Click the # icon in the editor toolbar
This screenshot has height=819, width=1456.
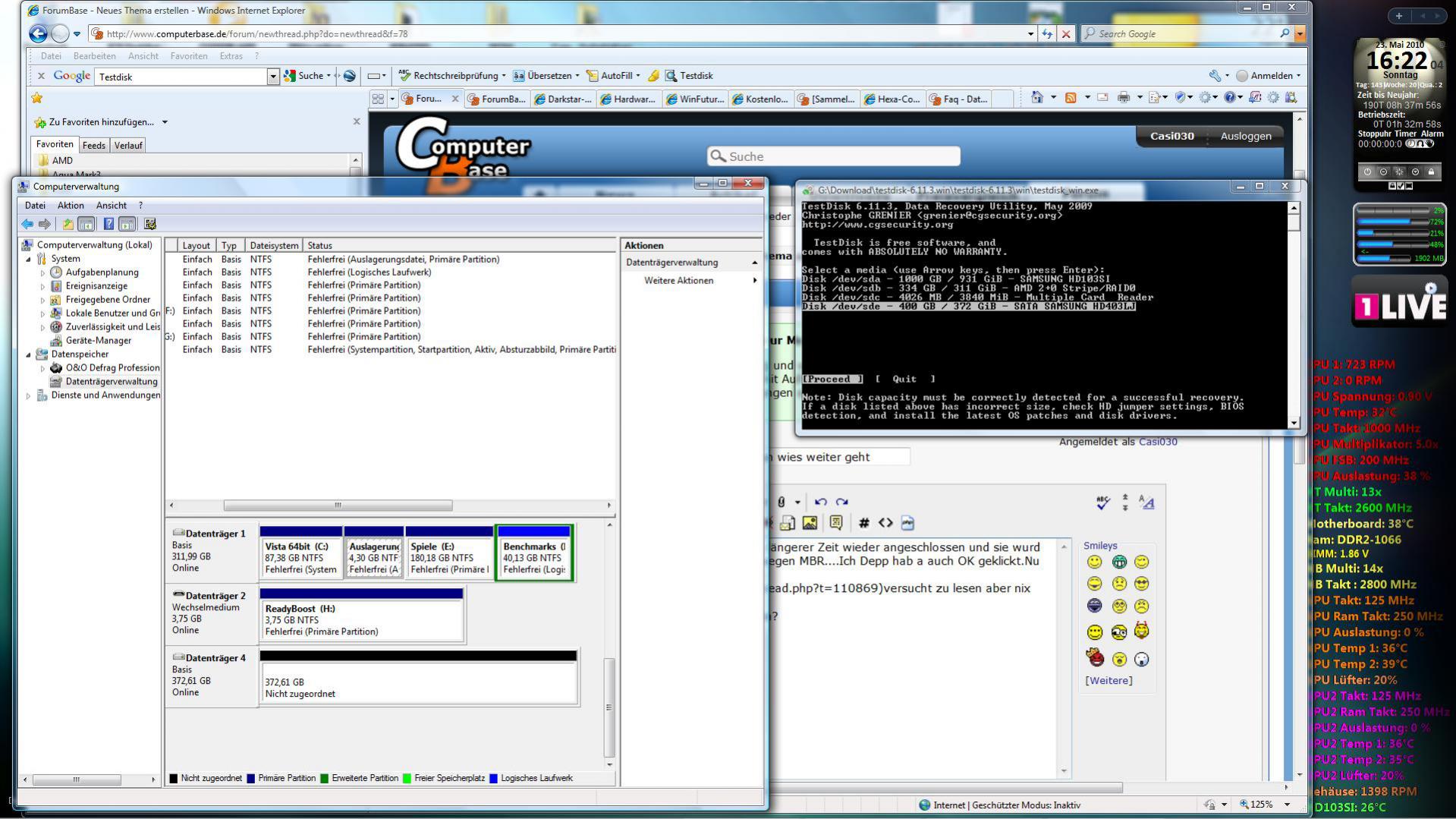[x=863, y=523]
